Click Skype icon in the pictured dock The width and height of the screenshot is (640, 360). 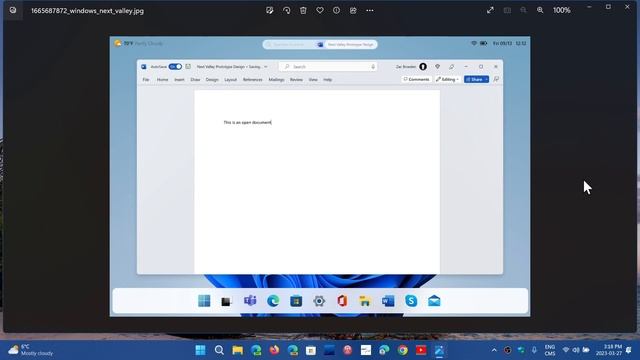(411, 301)
